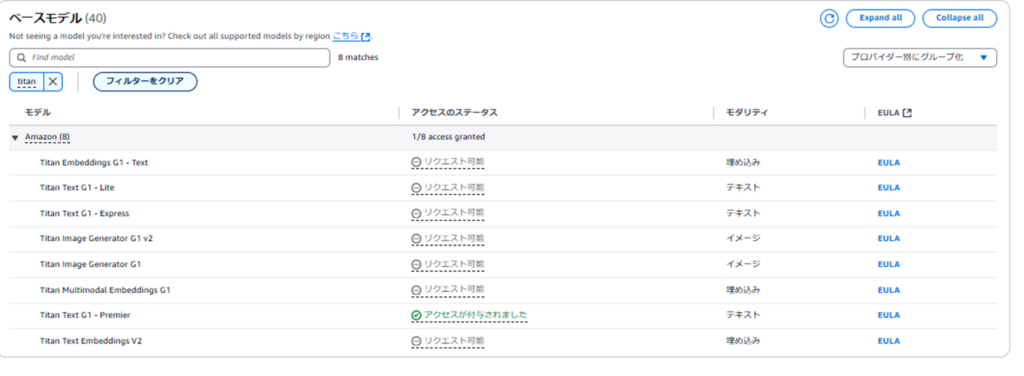Focus the Find model search field
1024x376 pixels.
170,57
